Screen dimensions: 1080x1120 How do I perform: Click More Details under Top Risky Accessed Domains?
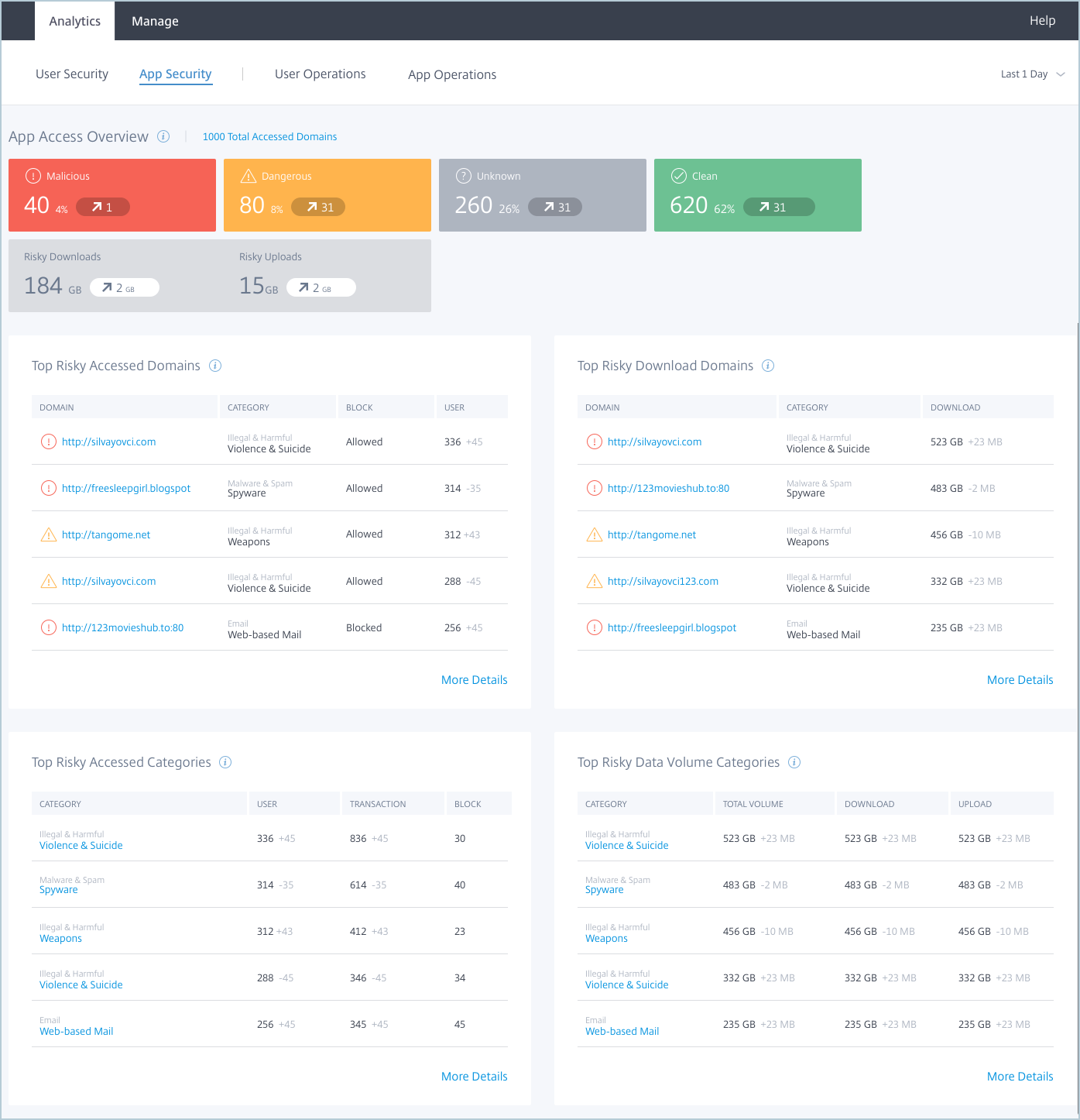click(475, 680)
